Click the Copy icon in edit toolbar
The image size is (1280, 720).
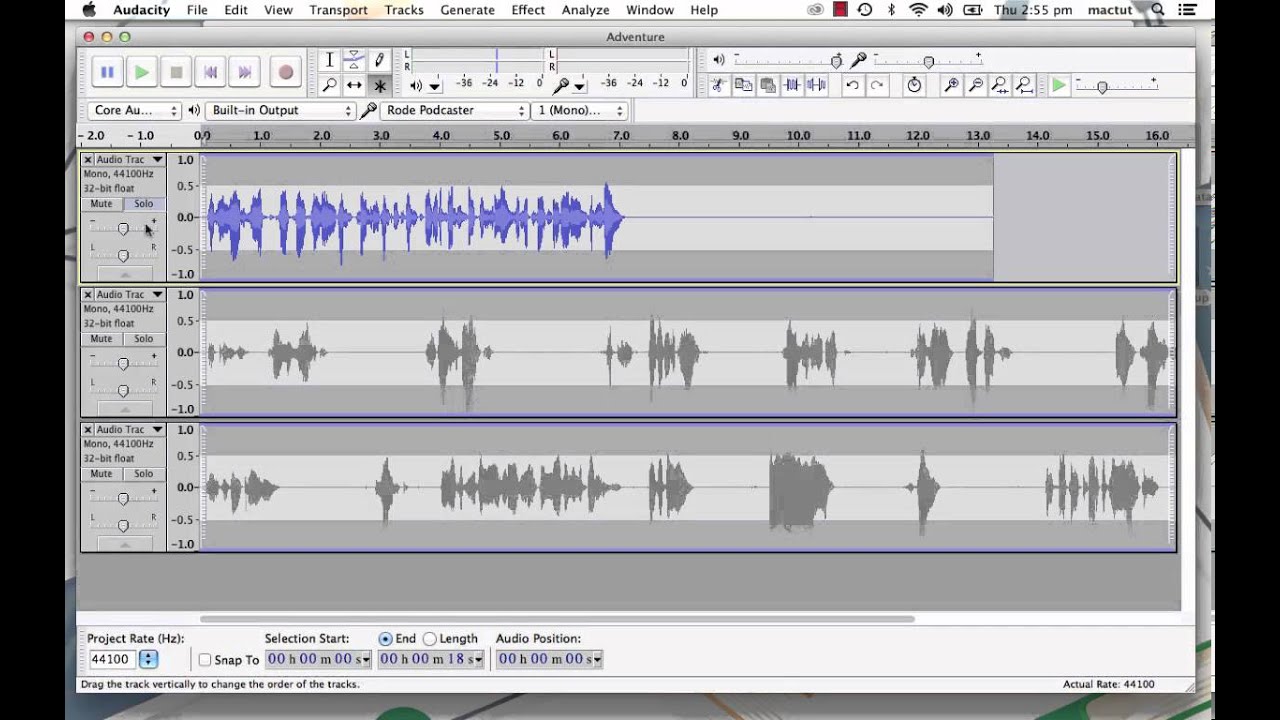coord(743,86)
